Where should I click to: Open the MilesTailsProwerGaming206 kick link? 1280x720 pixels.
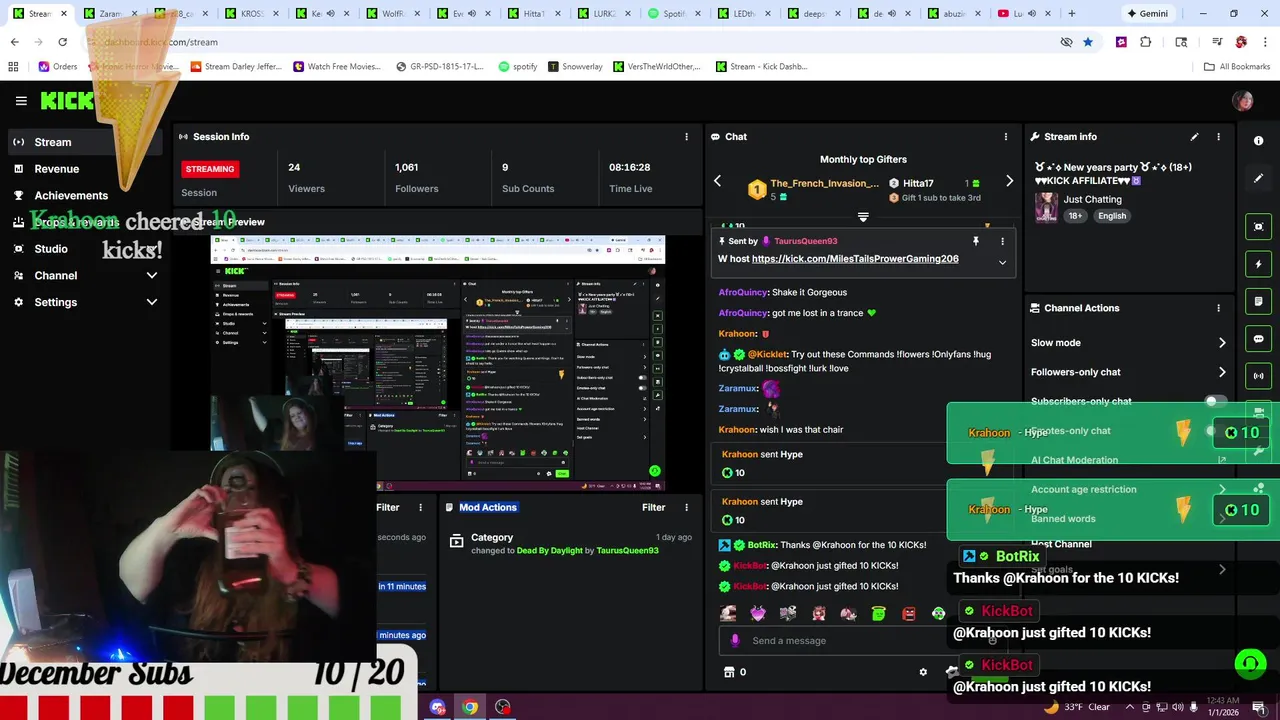pos(855,259)
